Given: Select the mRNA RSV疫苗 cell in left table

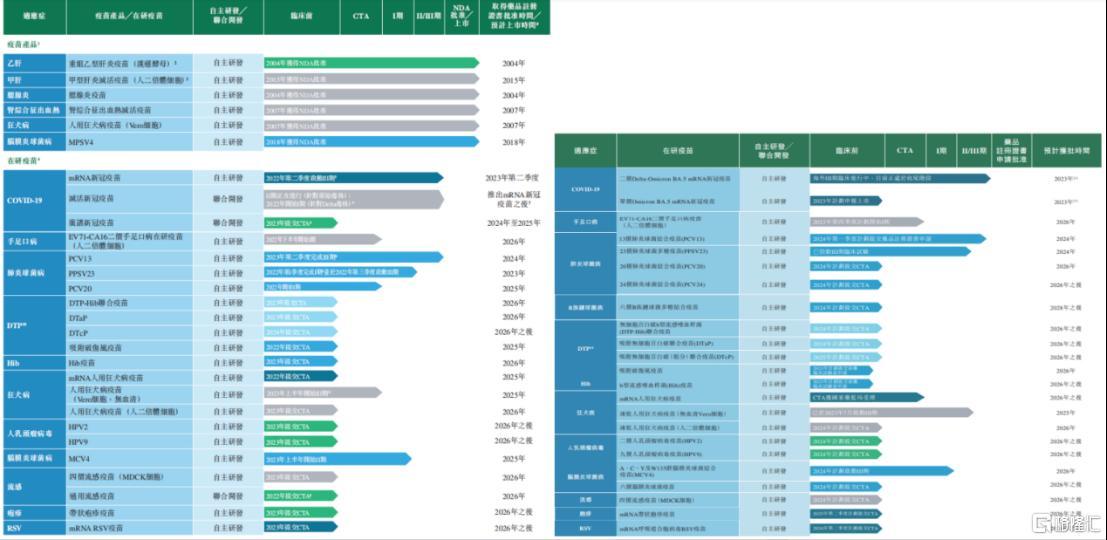Looking at the screenshot, I should [x=133, y=527].
